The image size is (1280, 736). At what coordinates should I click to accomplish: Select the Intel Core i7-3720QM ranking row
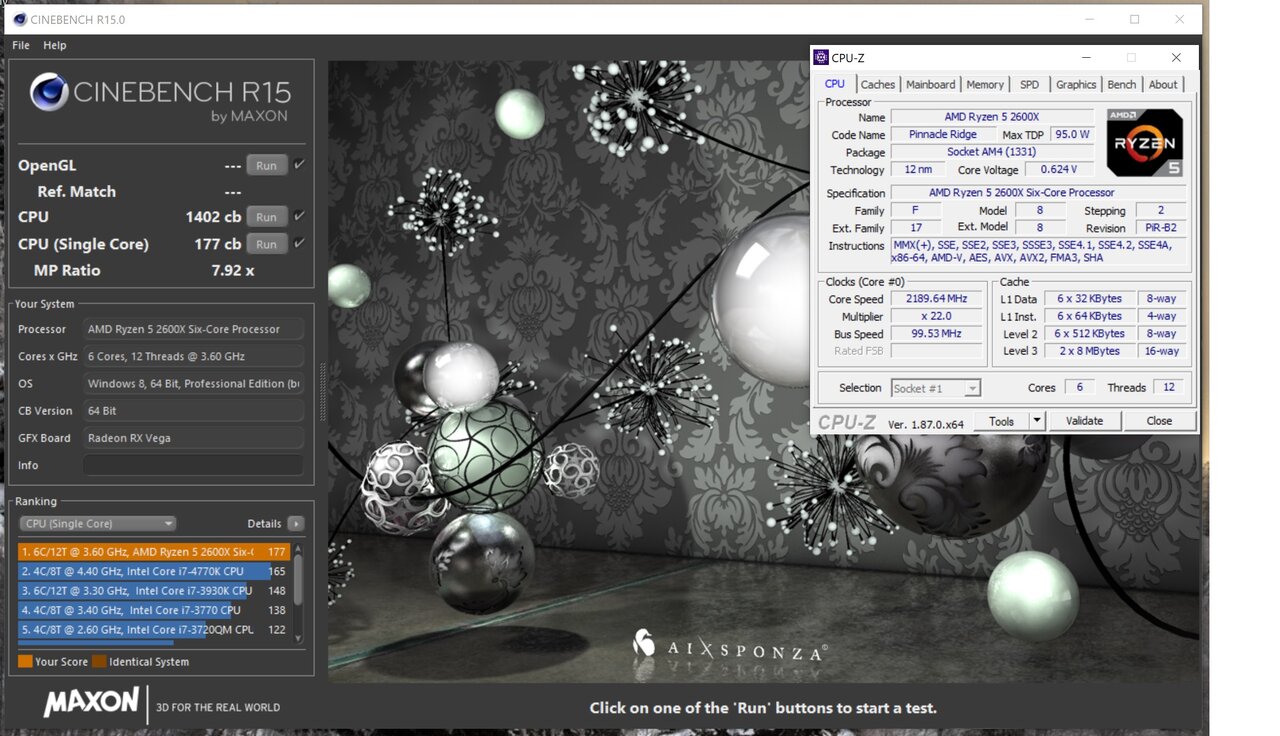pos(154,630)
